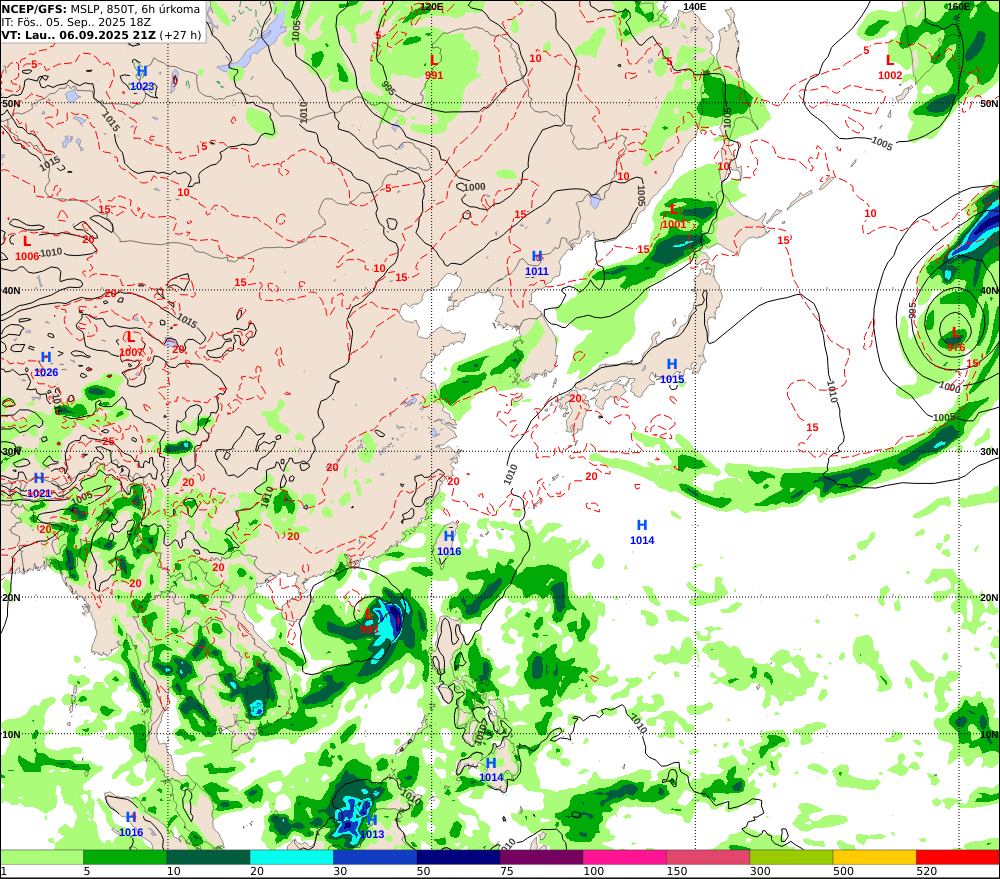
Task: Click the legend value '75'
Action: click(x=506, y=871)
